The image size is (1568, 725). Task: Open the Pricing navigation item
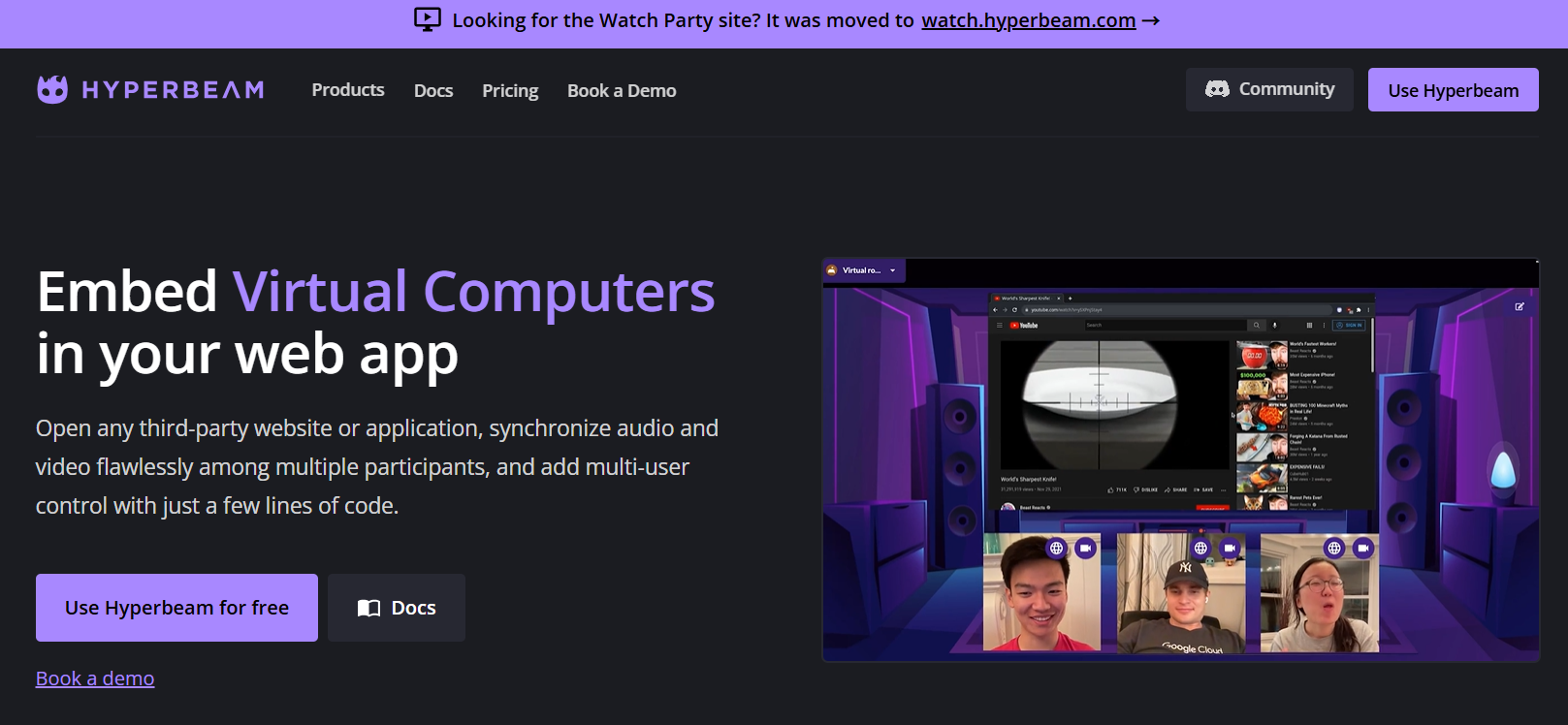[x=510, y=90]
